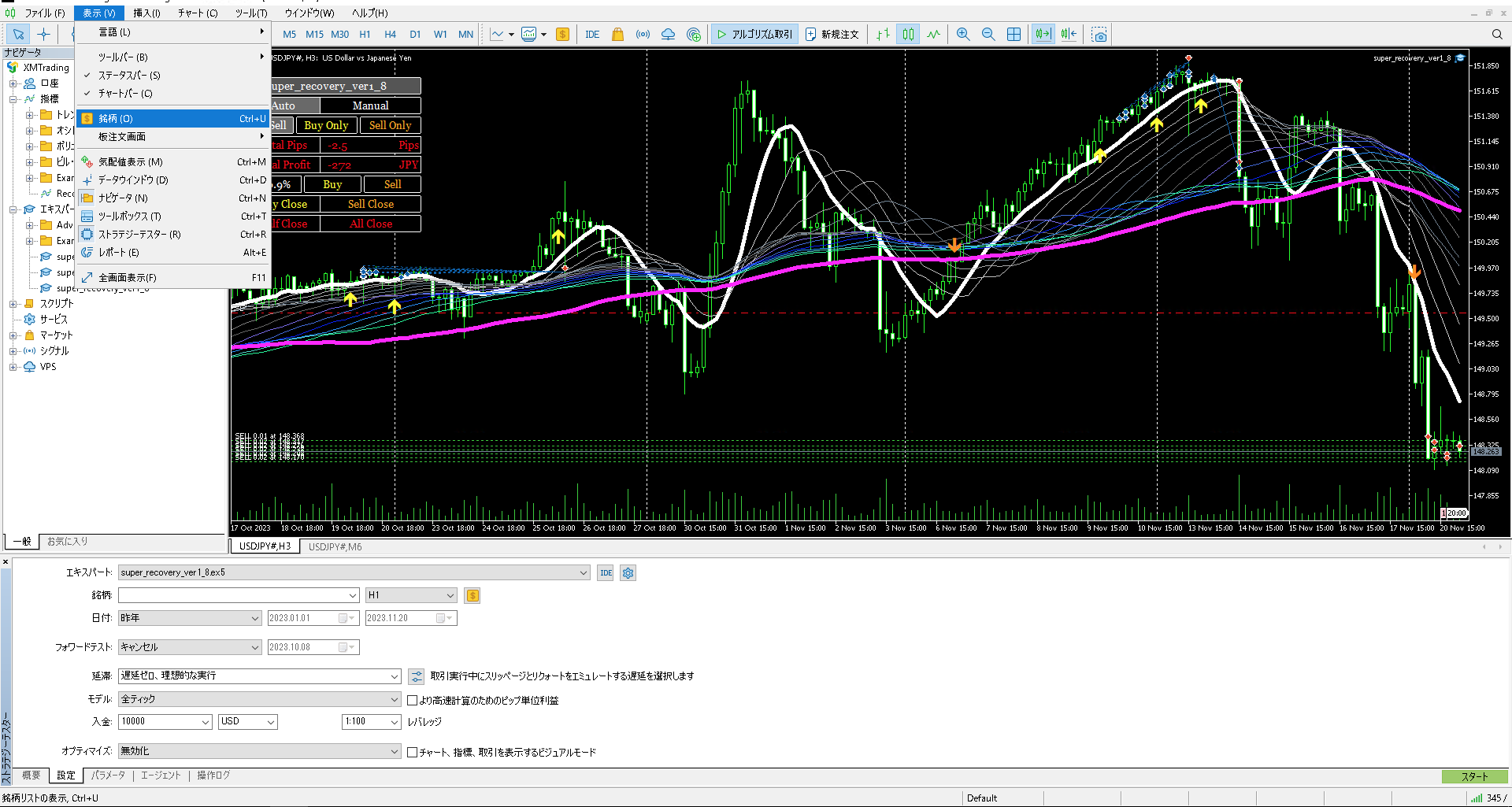Open the IDE editor from toolbar

coord(592,34)
